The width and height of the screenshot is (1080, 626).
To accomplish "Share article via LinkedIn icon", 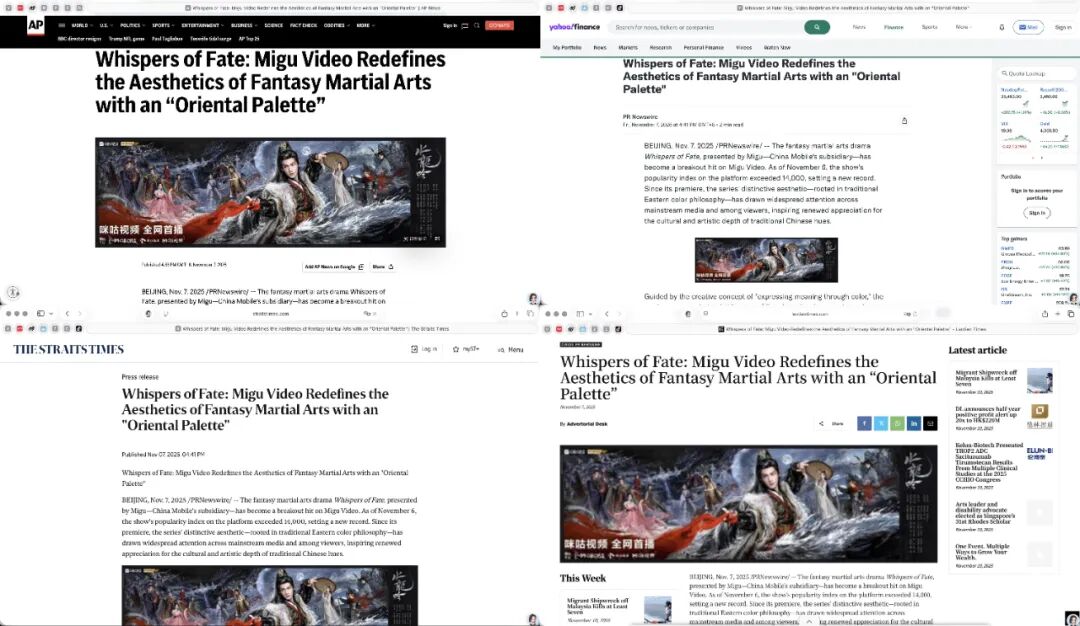I will 914,423.
